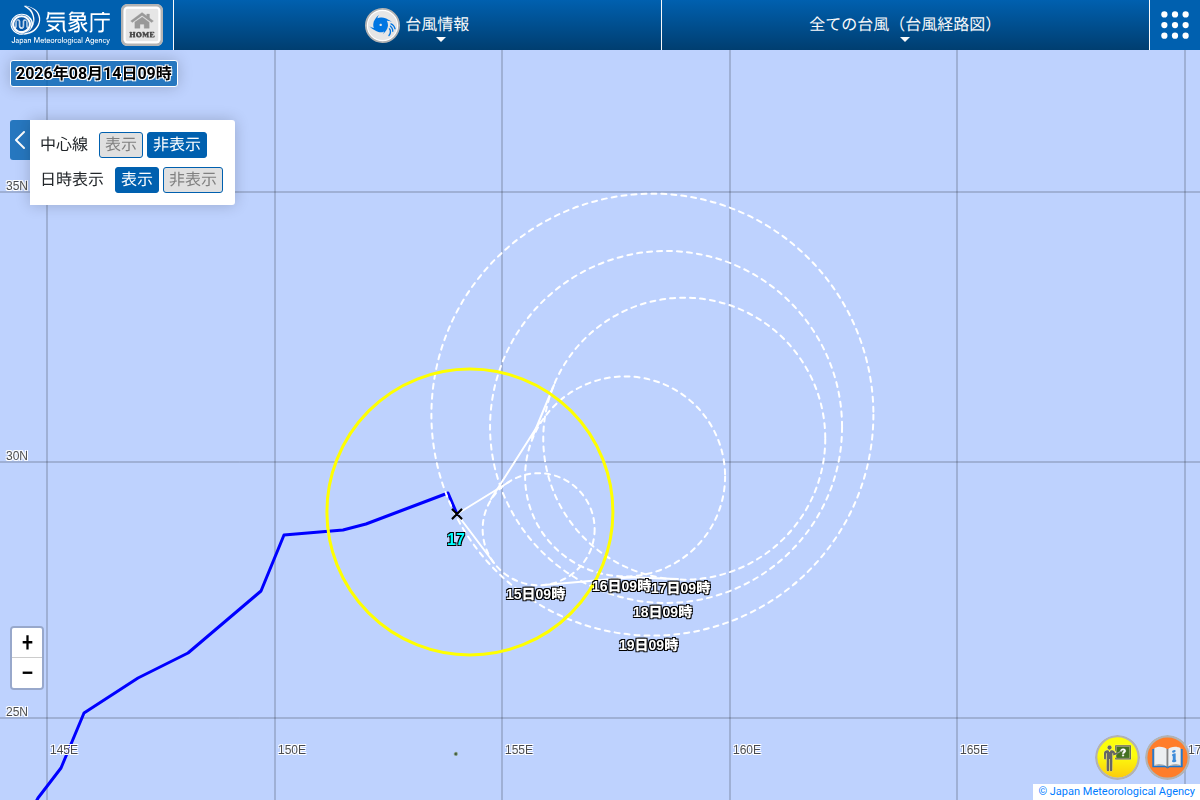Enable date-time display (日時表示 表示)

(x=137, y=180)
